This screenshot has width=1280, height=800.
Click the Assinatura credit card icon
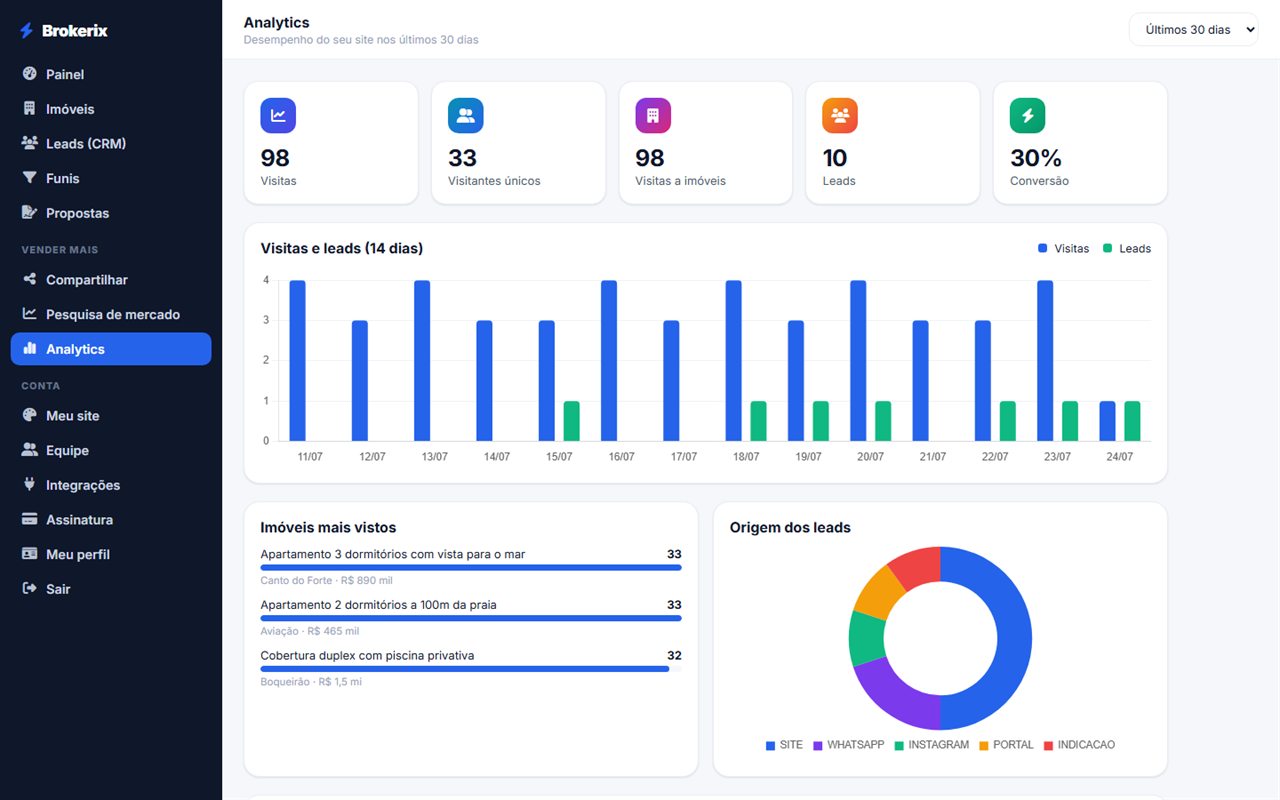click(x=29, y=519)
